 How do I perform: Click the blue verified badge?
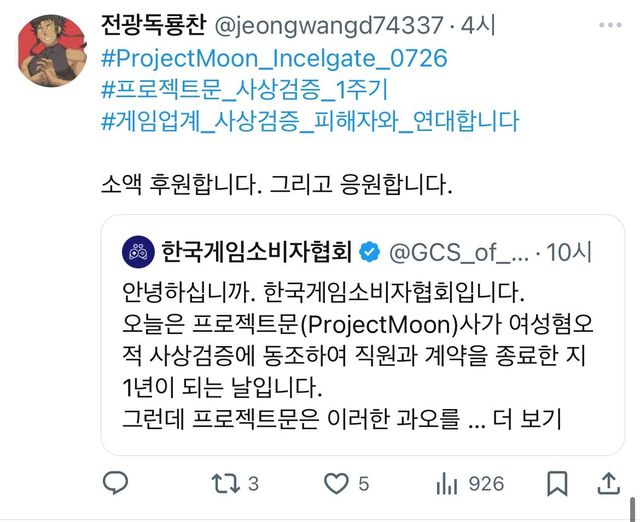tap(369, 252)
